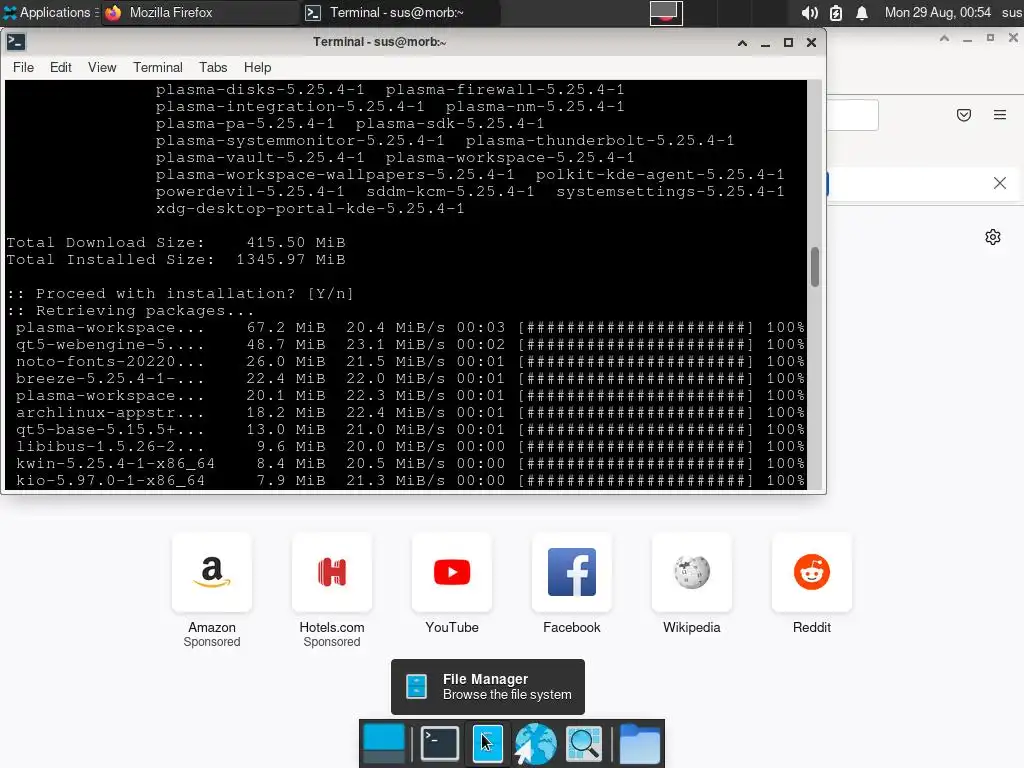Launch the Terminal emulator from dock
The height and width of the screenshot is (768, 1024).
click(440, 743)
